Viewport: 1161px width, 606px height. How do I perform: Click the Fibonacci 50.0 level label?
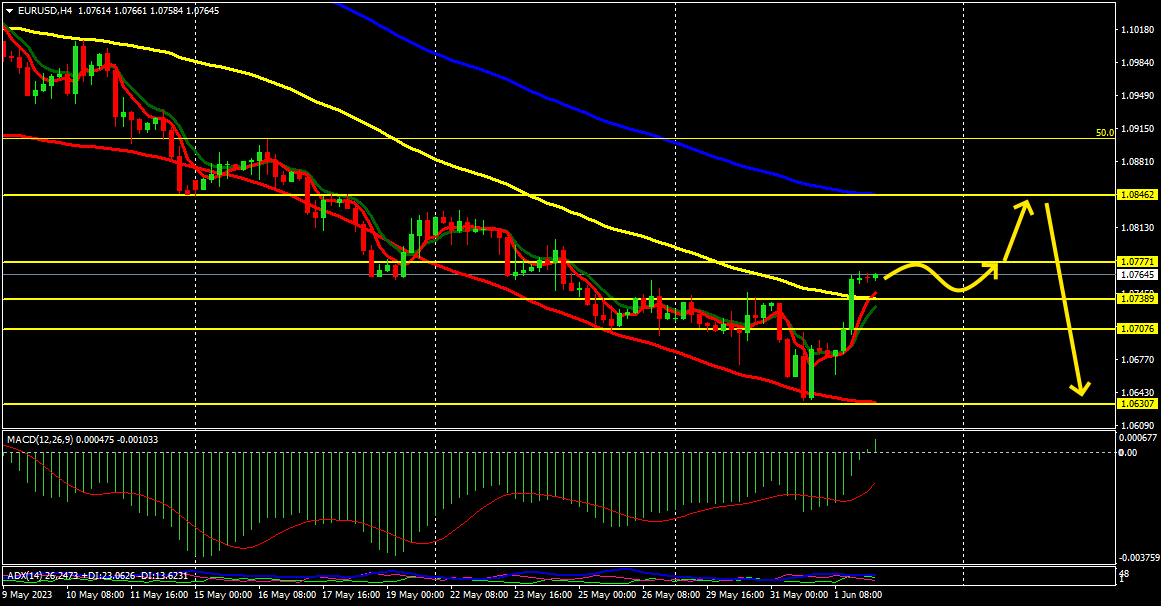[1104, 132]
